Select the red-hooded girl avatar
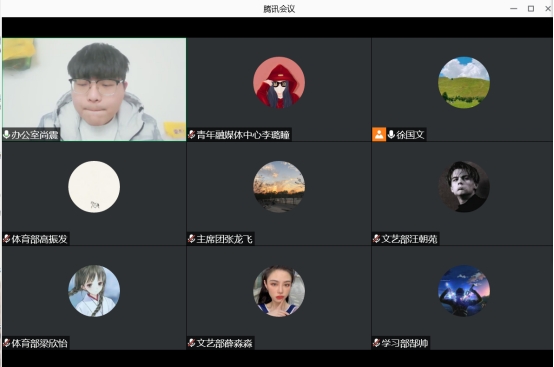The width and height of the screenshot is (554, 367). [279, 82]
